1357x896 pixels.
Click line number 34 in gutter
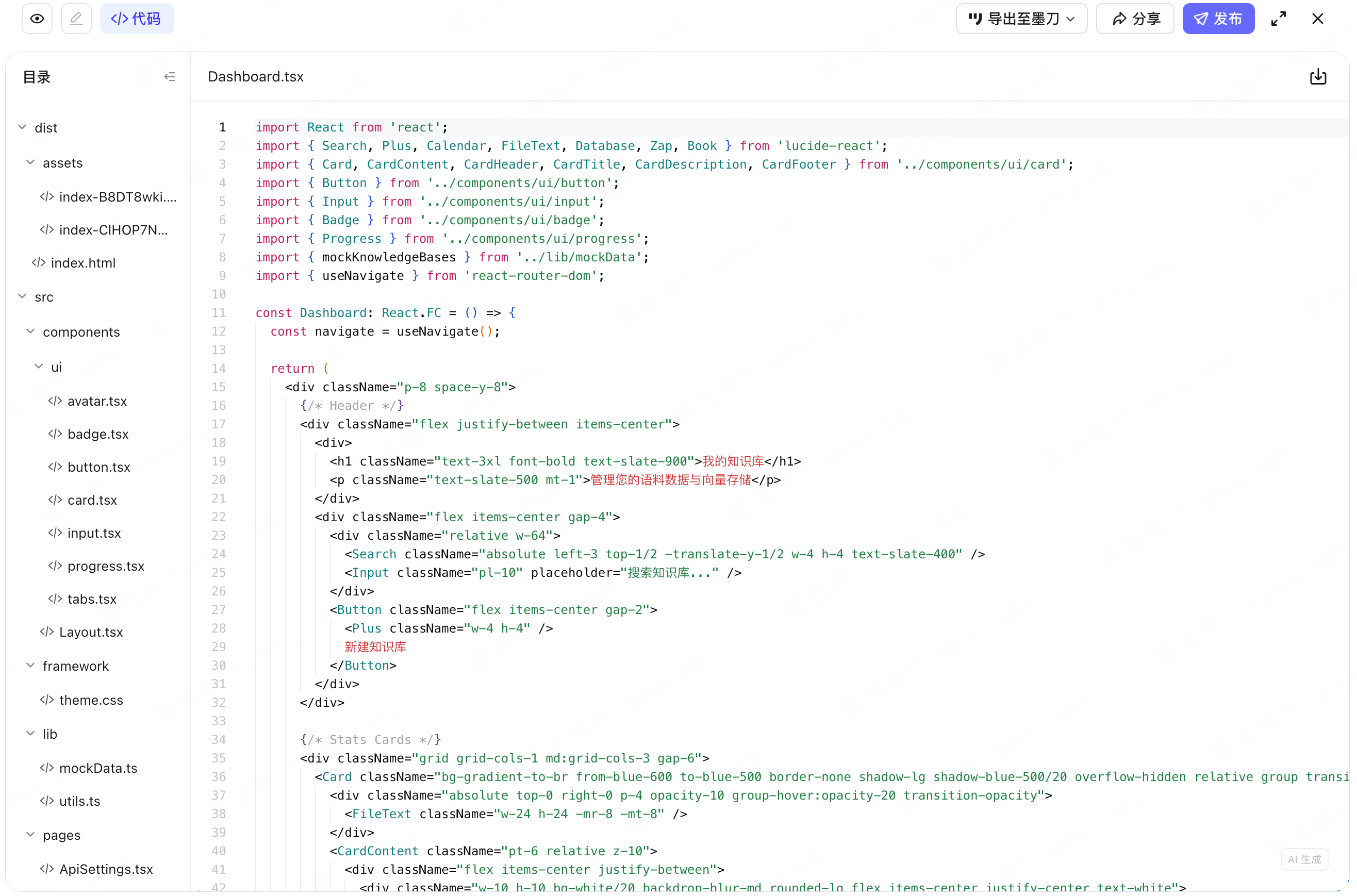tap(219, 740)
